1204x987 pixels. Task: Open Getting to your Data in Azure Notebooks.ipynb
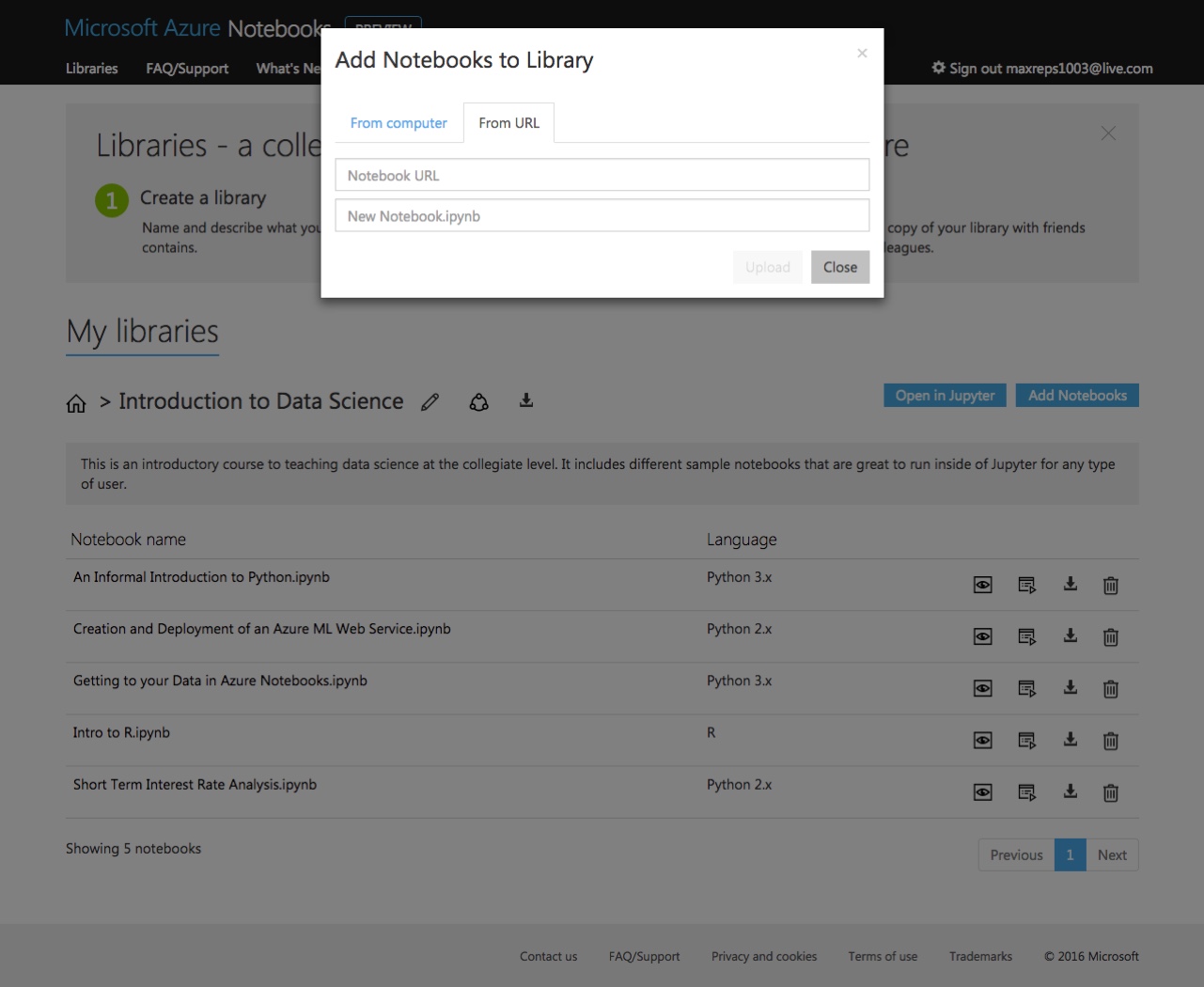click(x=220, y=681)
